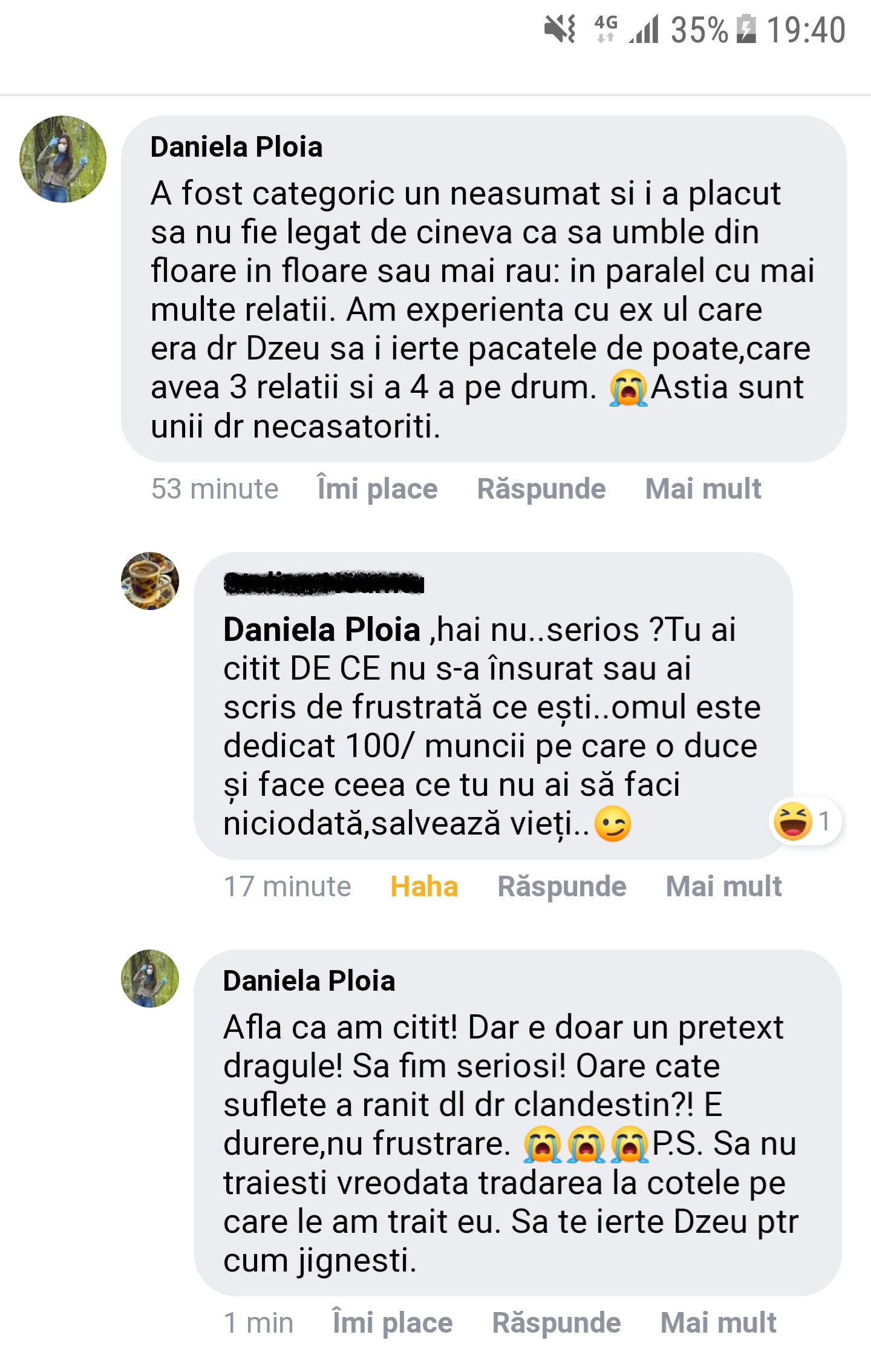Tap the battery charging status icon
Image resolution: width=871 pixels, height=1372 pixels.
(746, 30)
